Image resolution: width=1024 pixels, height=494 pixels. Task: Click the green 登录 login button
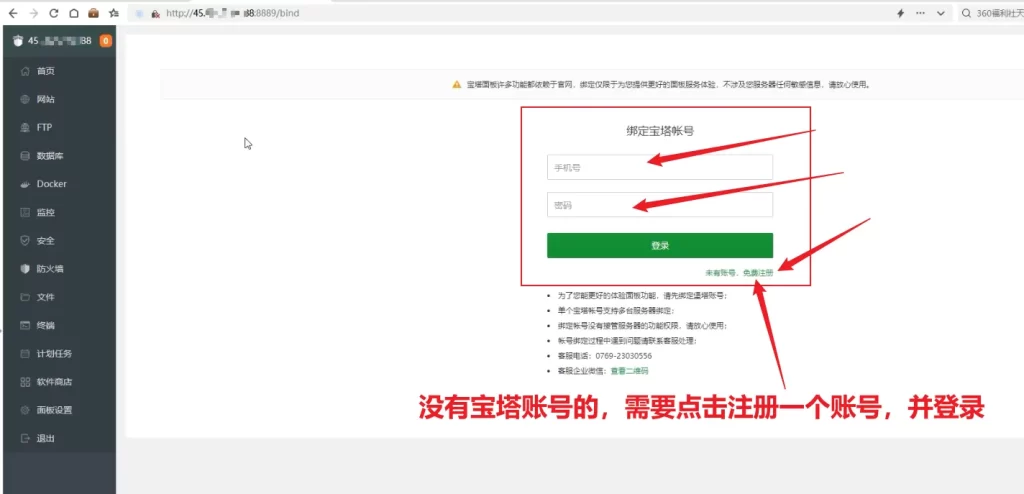point(660,246)
